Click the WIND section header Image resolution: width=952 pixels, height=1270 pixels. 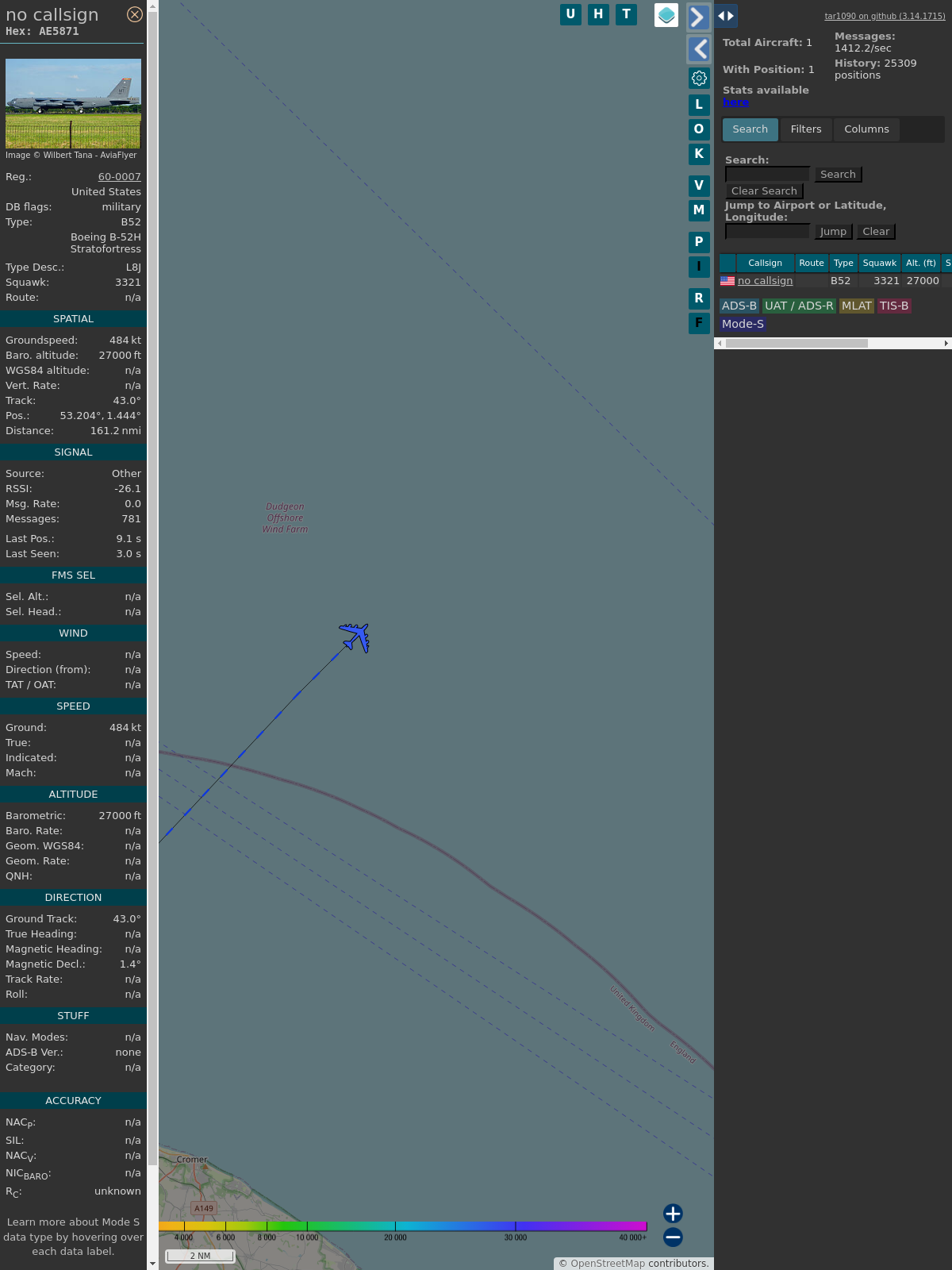pos(73,633)
